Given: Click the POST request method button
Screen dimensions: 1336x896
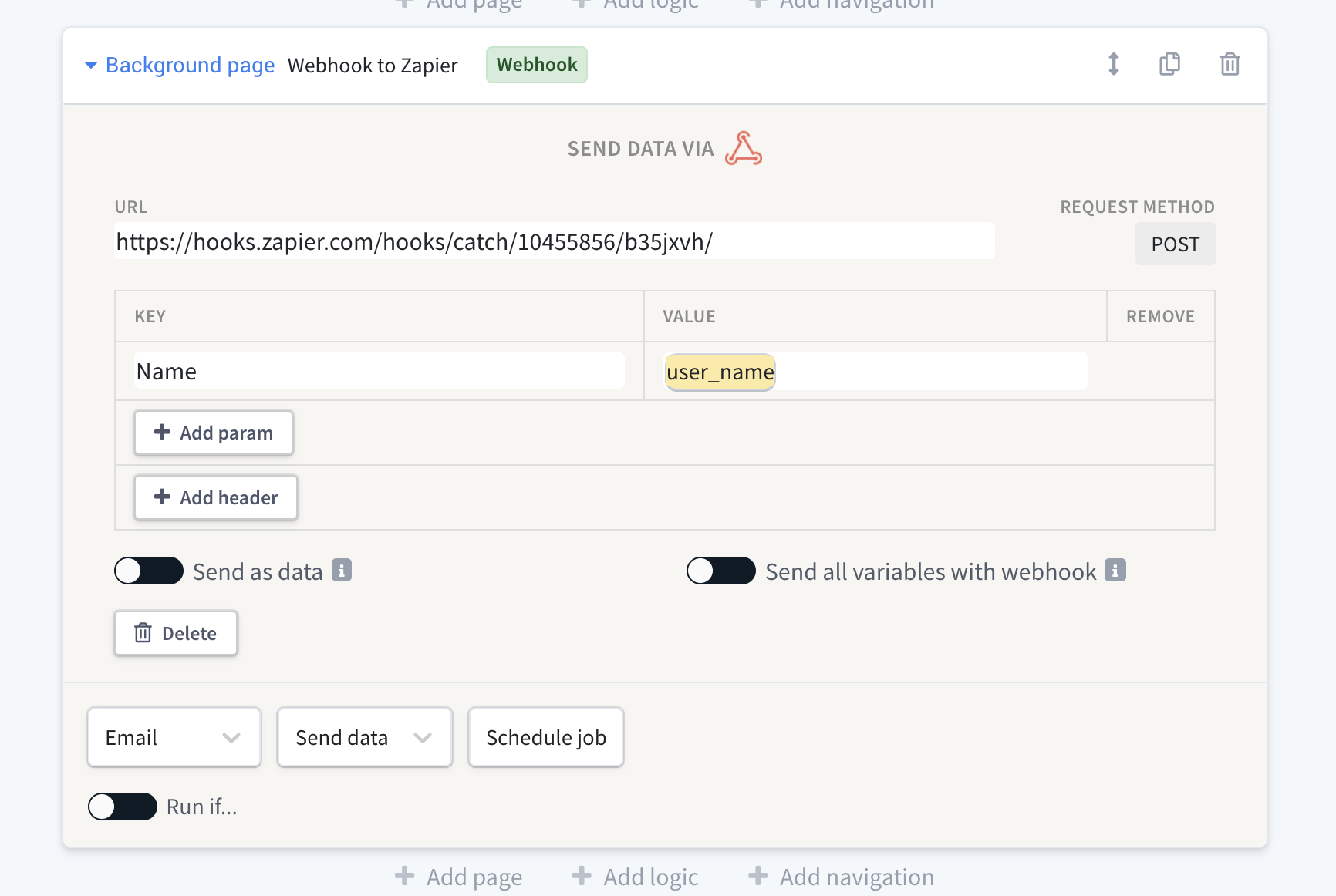Looking at the screenshot, I should 1175,244.
